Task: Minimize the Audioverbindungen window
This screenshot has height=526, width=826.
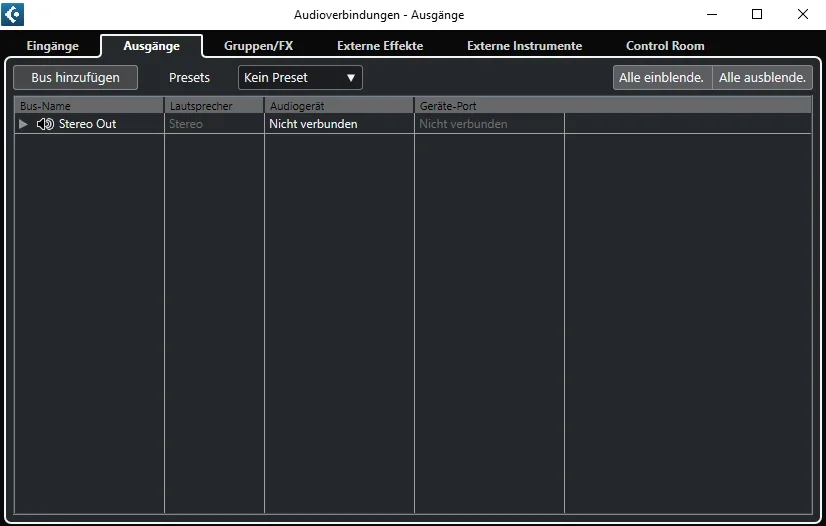Action: pos(712,14)
